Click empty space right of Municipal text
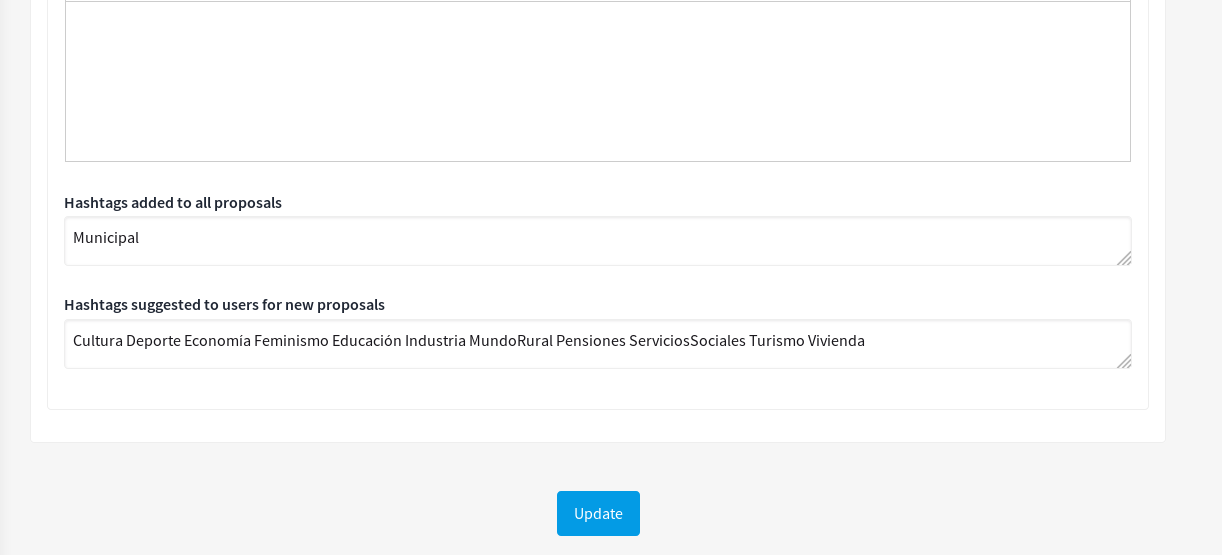Viewport: 1222px width, 555px height. 600,239
